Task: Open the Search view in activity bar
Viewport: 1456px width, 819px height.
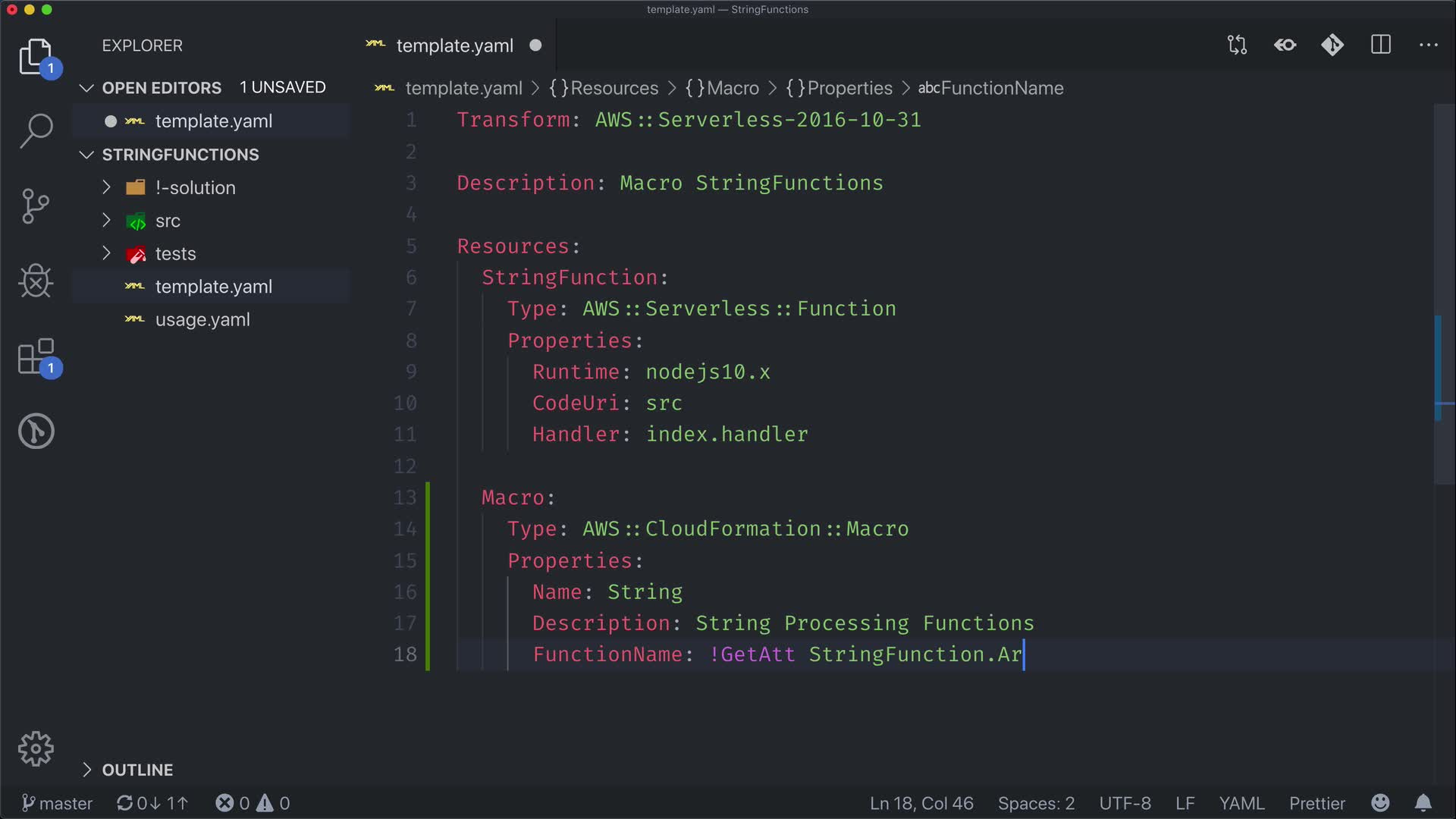Action: pyautogui.click(x=36, y=130)
